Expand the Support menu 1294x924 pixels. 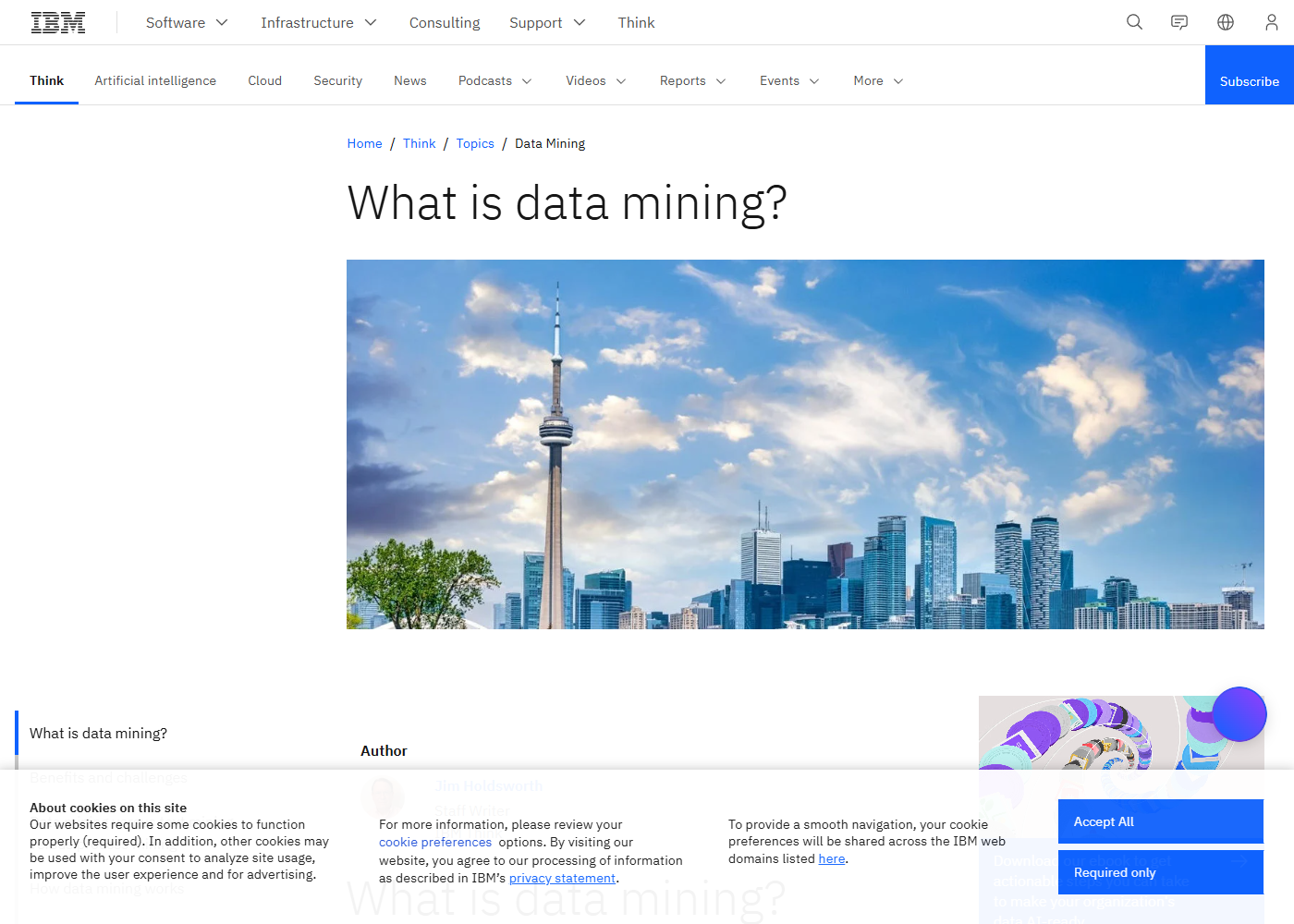547,22
